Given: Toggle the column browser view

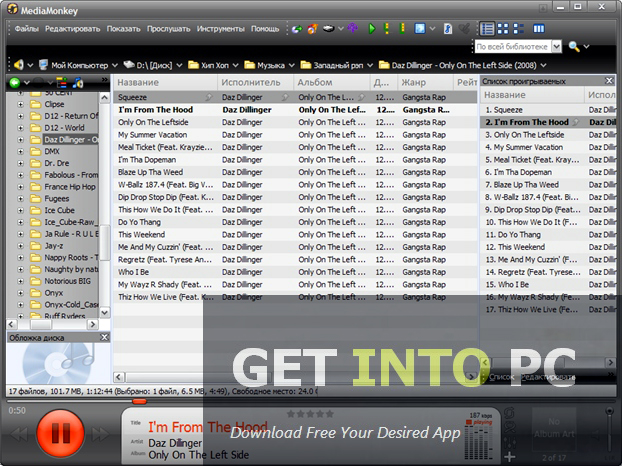Looking at the screenshot, I should (x=539, y=29).
